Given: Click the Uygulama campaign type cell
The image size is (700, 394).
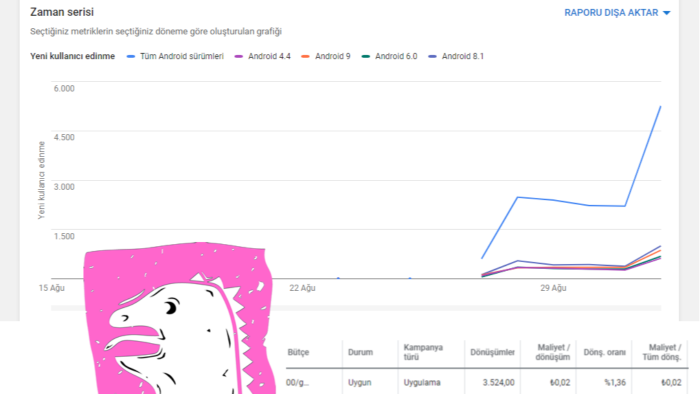Looking at the screenshot, I should pyautogui.click(x=422, y=383).
